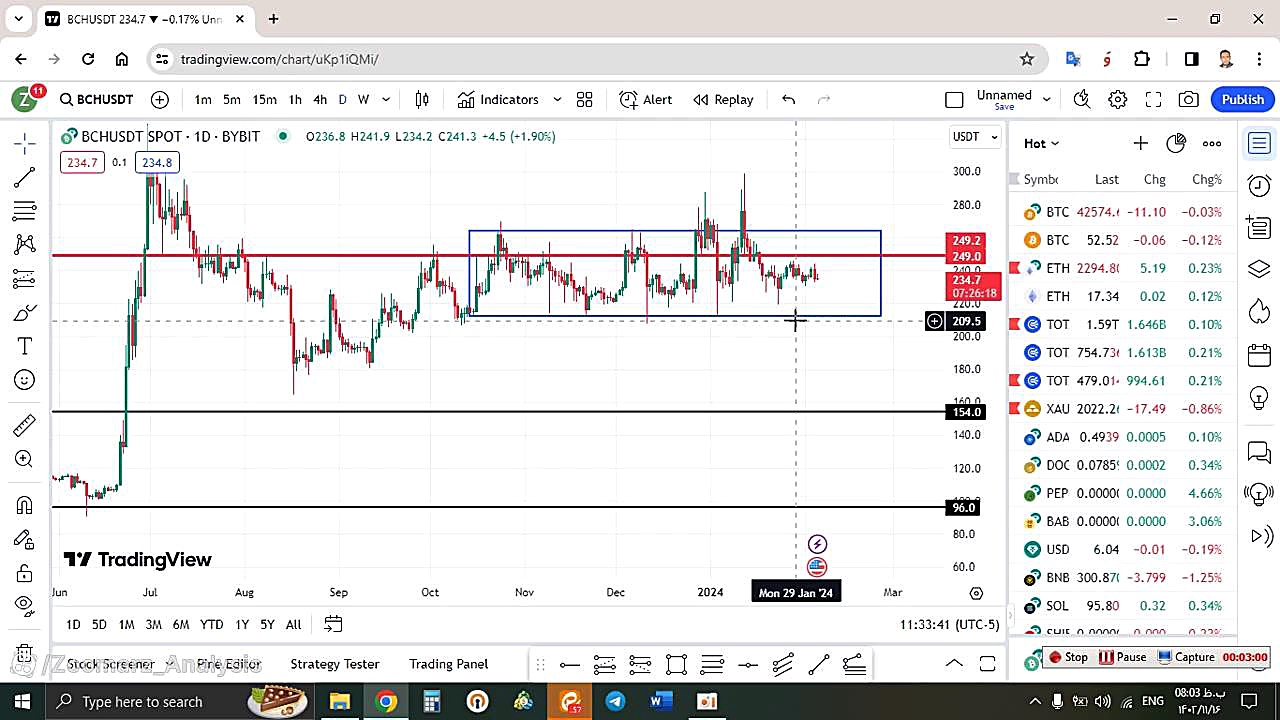This screenshot has width=1280, height=720.
Task: Open the timezone 11:33:41 (UTC-5) menu
Action: pyautogui.click(x=949, y=624)
